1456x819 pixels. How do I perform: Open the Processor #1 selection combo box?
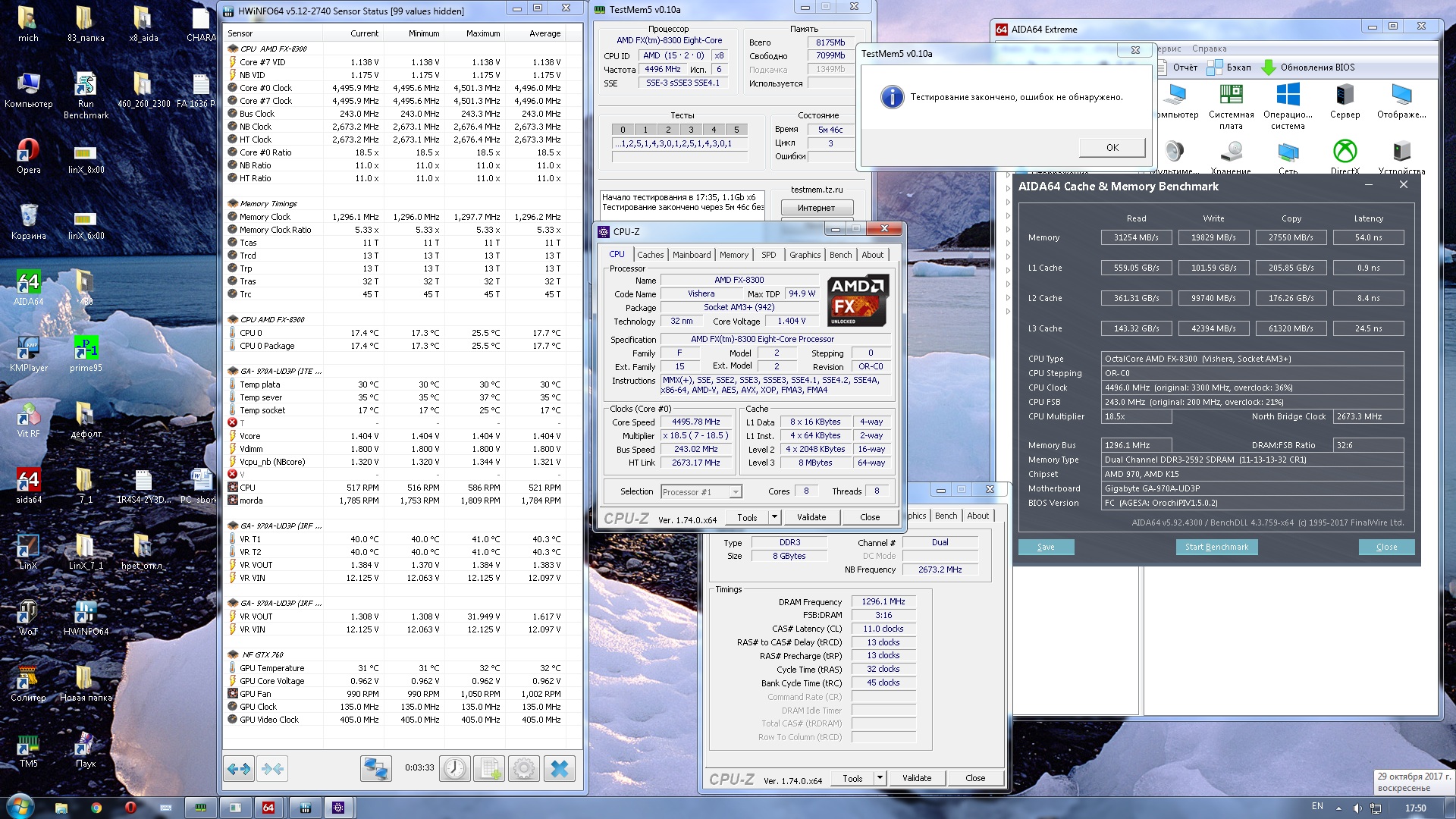701,492
